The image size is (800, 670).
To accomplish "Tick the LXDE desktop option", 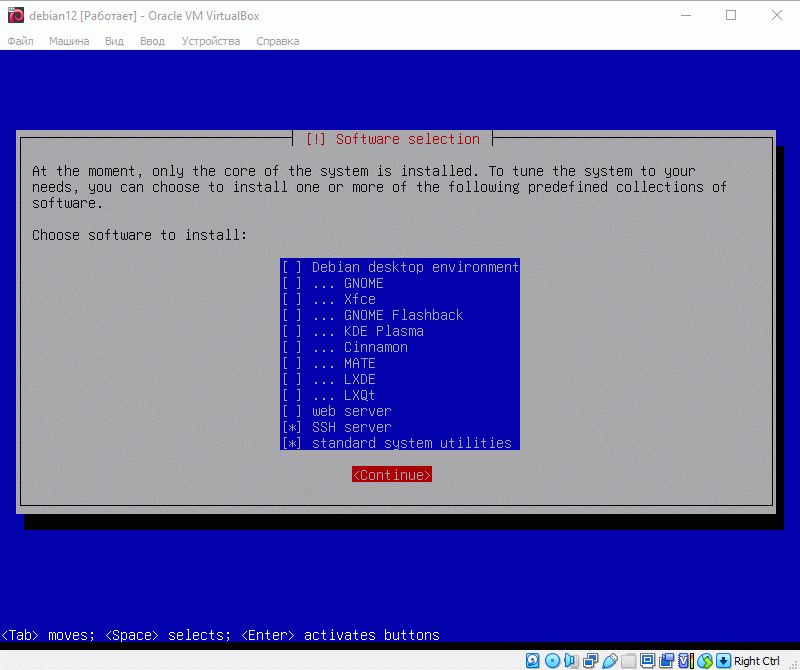I will [x=400, y=379].
